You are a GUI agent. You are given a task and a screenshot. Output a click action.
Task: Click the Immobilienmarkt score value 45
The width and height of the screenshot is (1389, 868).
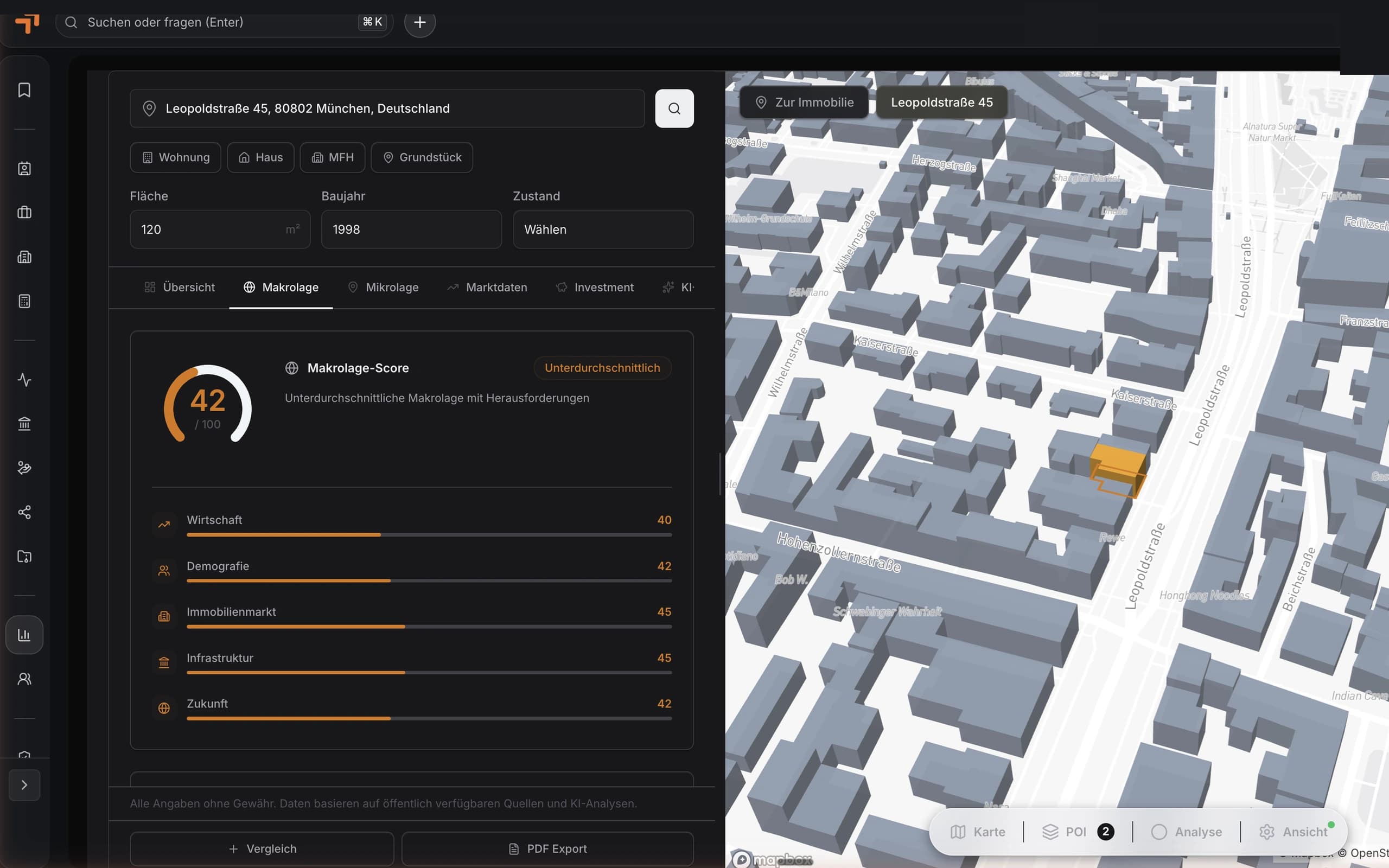pos(664,612)
